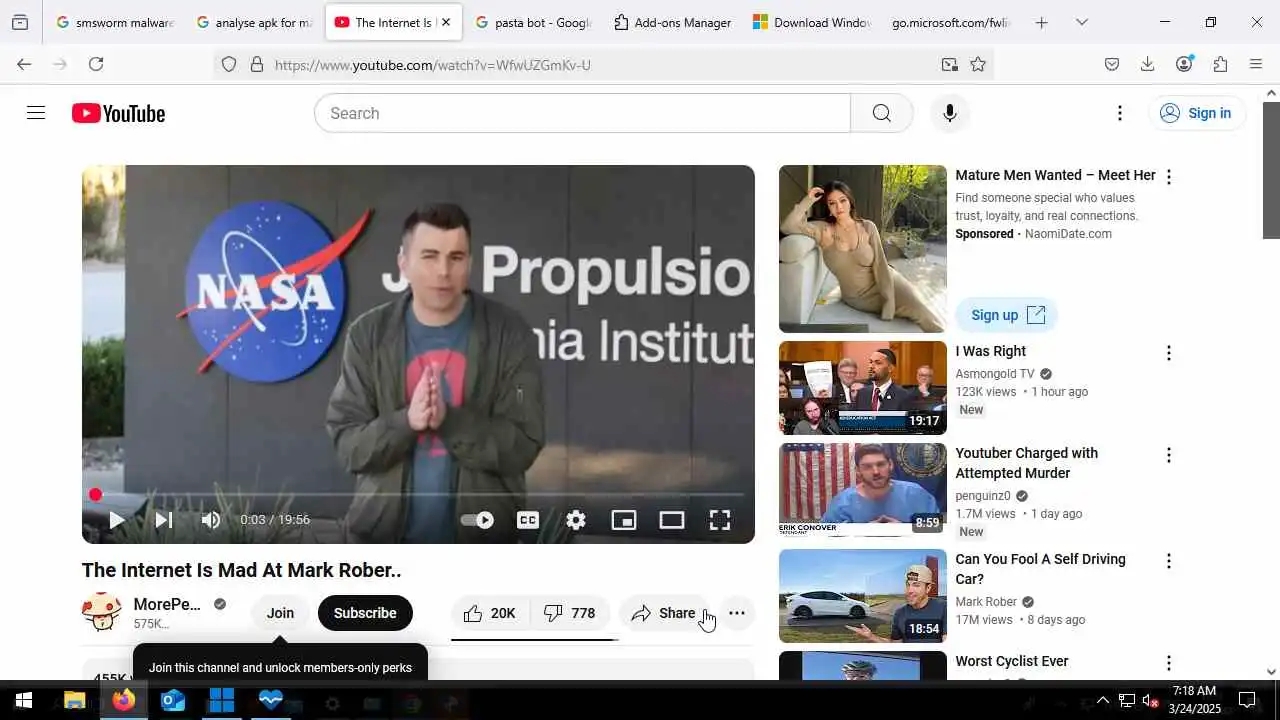
Task: Open YouTube settings three-dot menu
Action: tap(1120, 113)
